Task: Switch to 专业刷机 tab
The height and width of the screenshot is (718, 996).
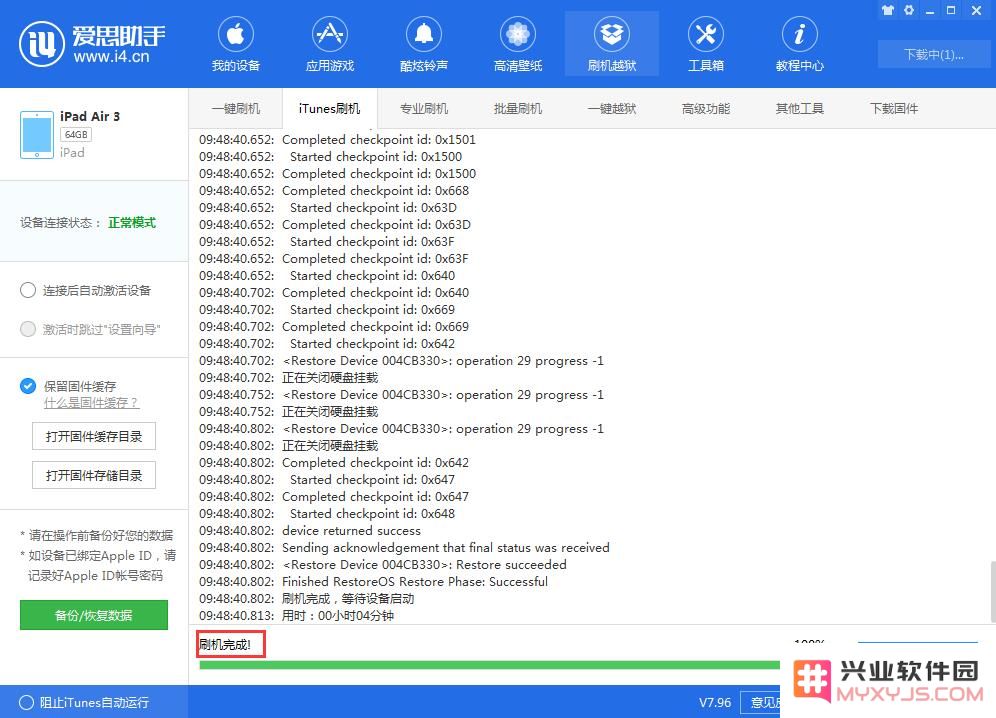Action: [x=423, y=109]
